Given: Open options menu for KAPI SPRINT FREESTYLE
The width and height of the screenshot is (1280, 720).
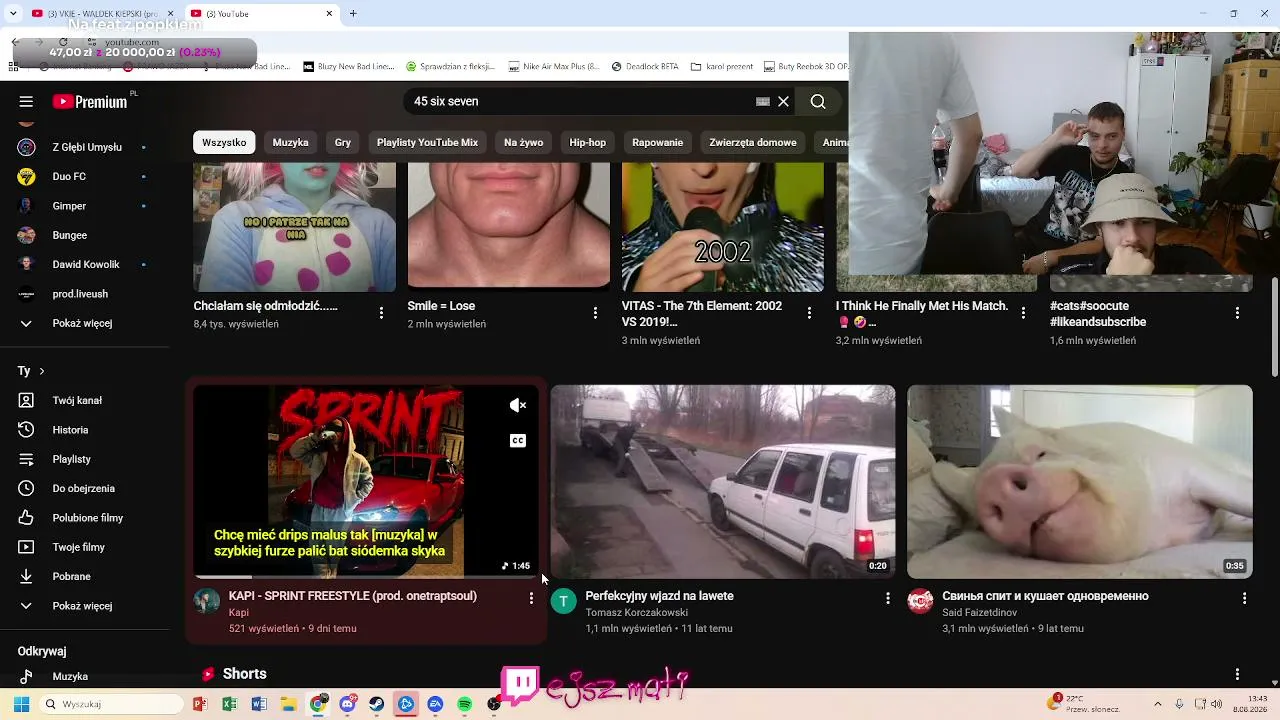Looking at the screenshot, I should [531, 598].
